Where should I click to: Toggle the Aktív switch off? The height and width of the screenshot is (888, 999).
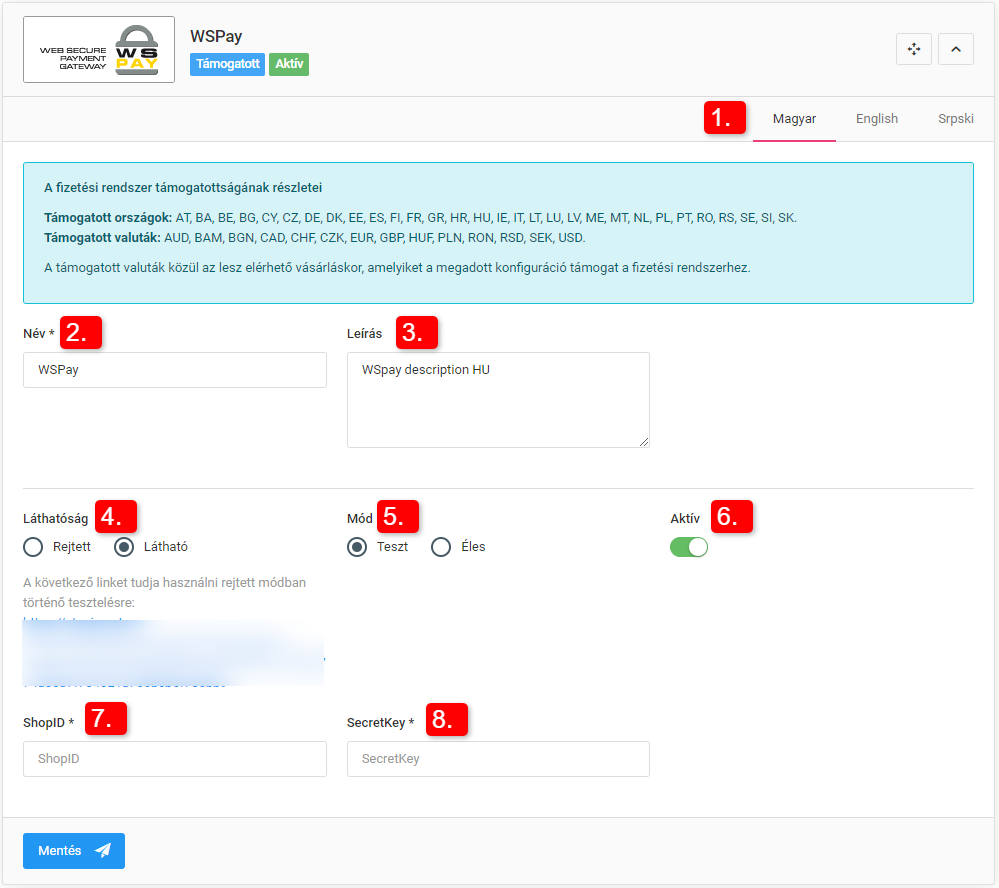coord(689,547)
